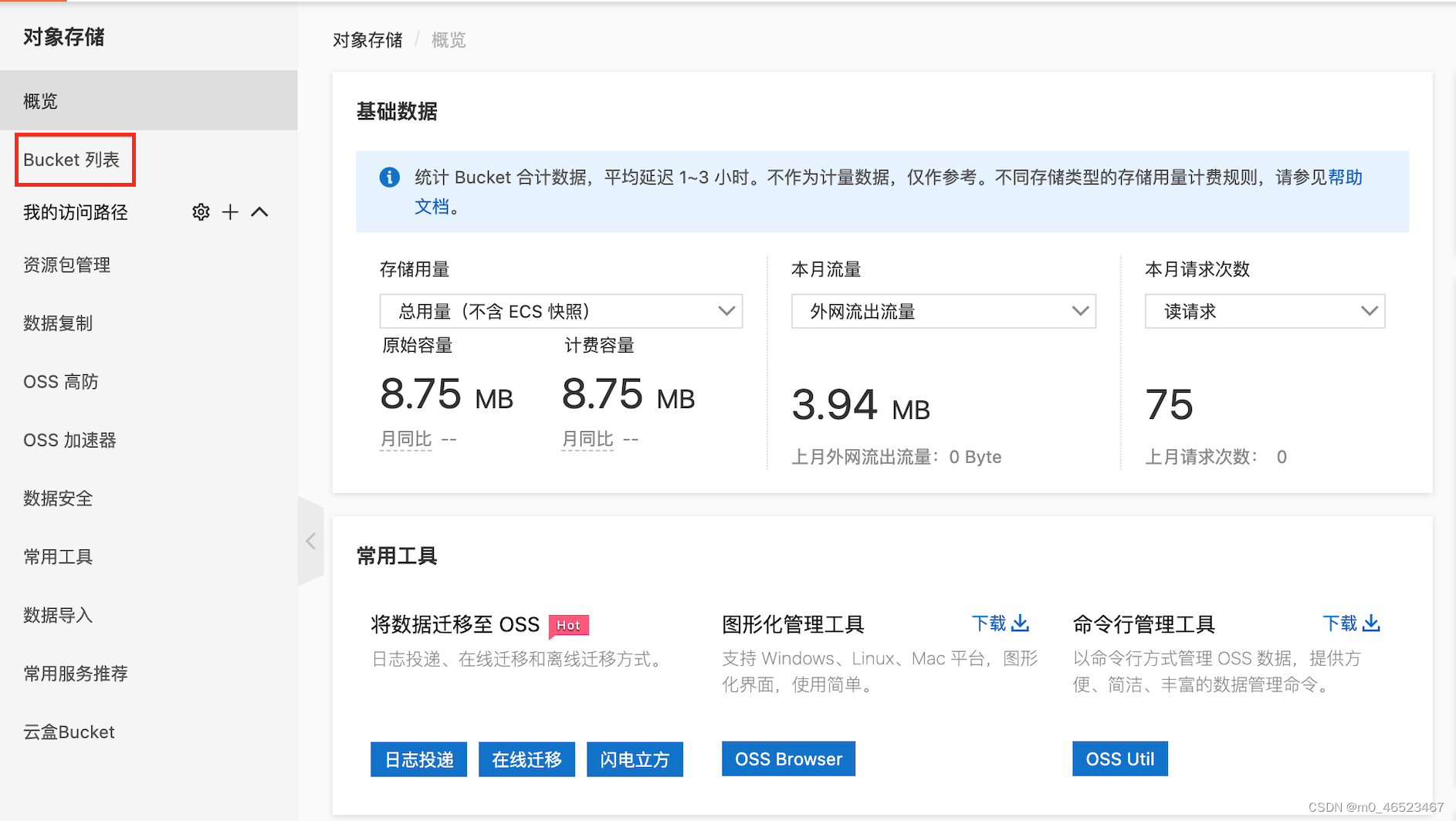Click 月同比 under 原始容量
Viewport: 1456px width, 821px height.
tap(406, 439)
